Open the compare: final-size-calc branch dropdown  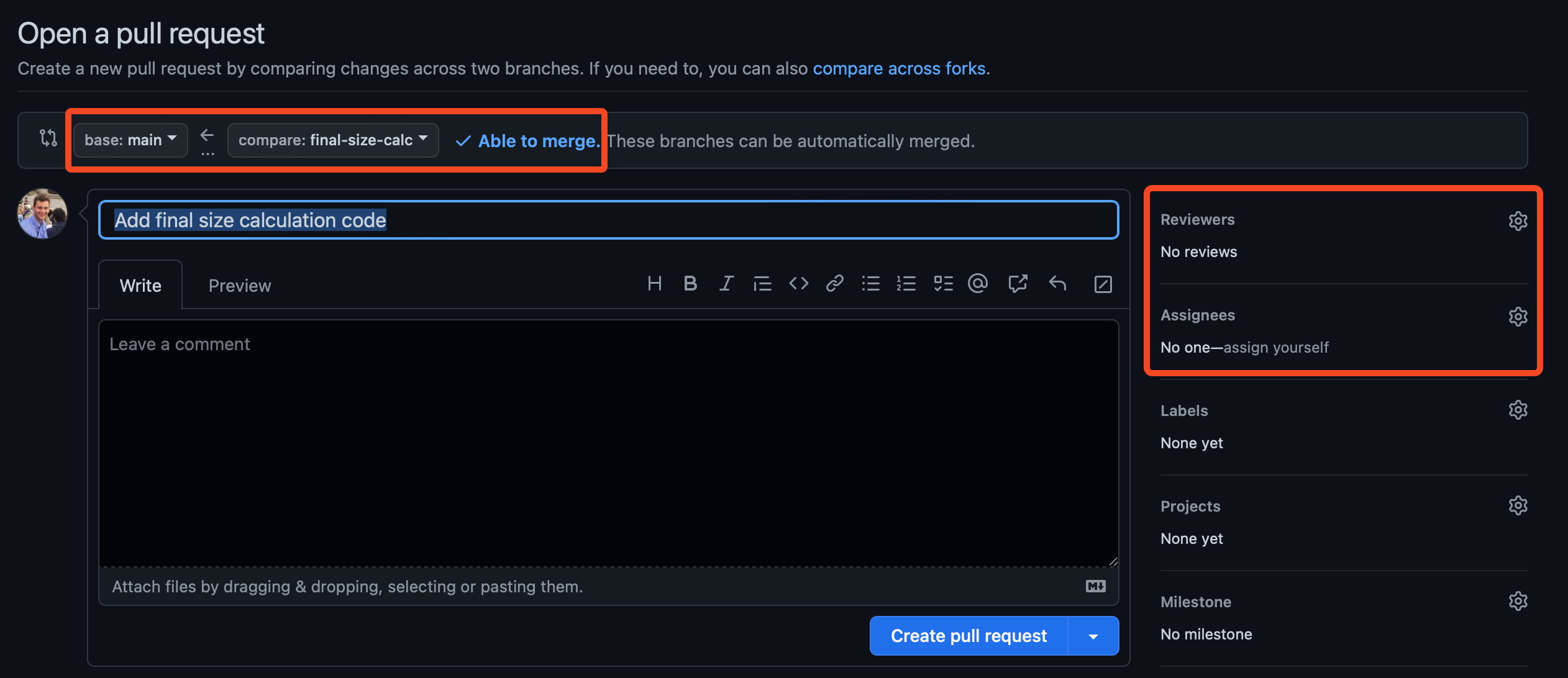pos(333,140)
